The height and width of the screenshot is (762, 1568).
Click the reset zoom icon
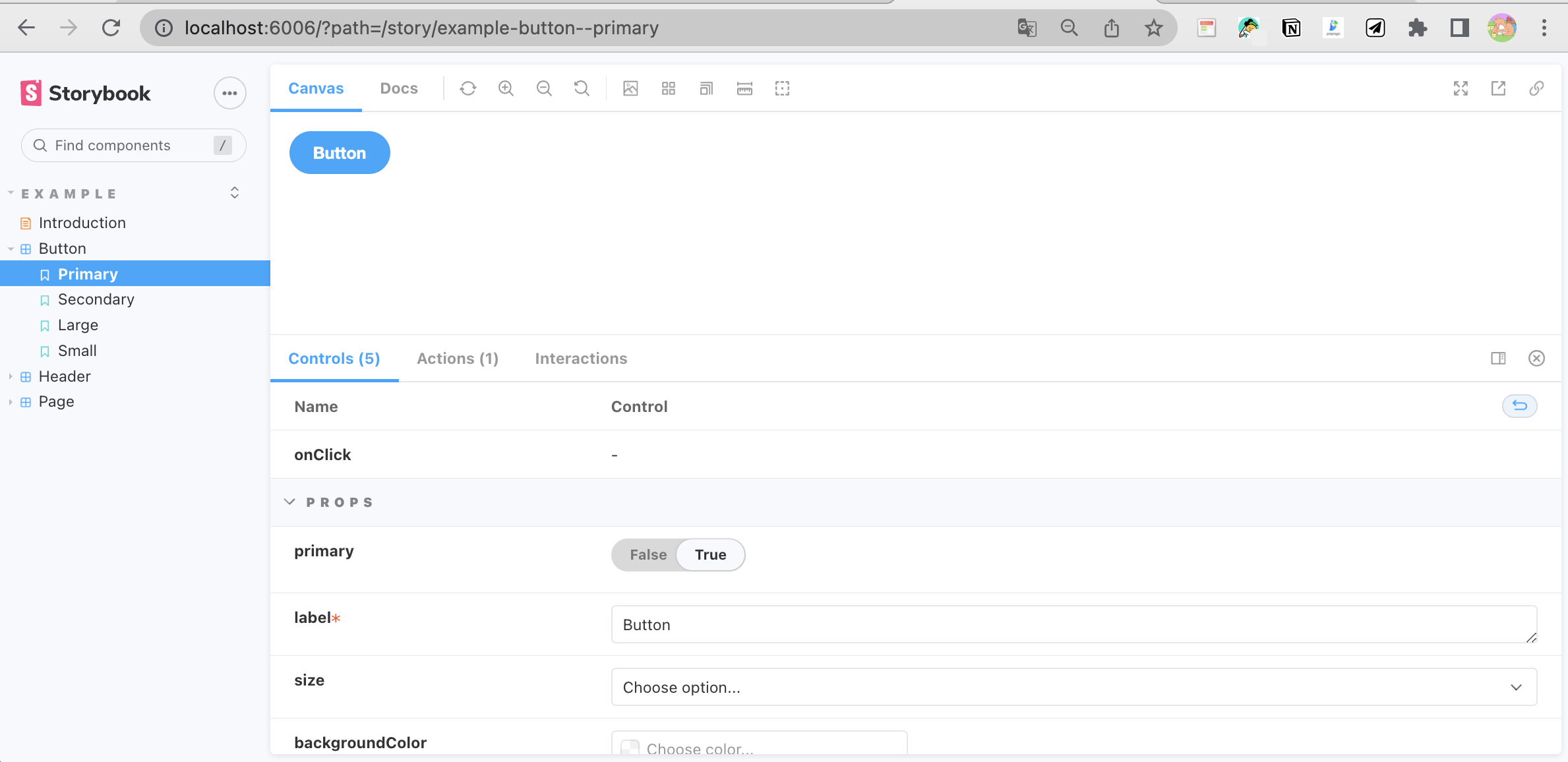[x=582, y=88]
